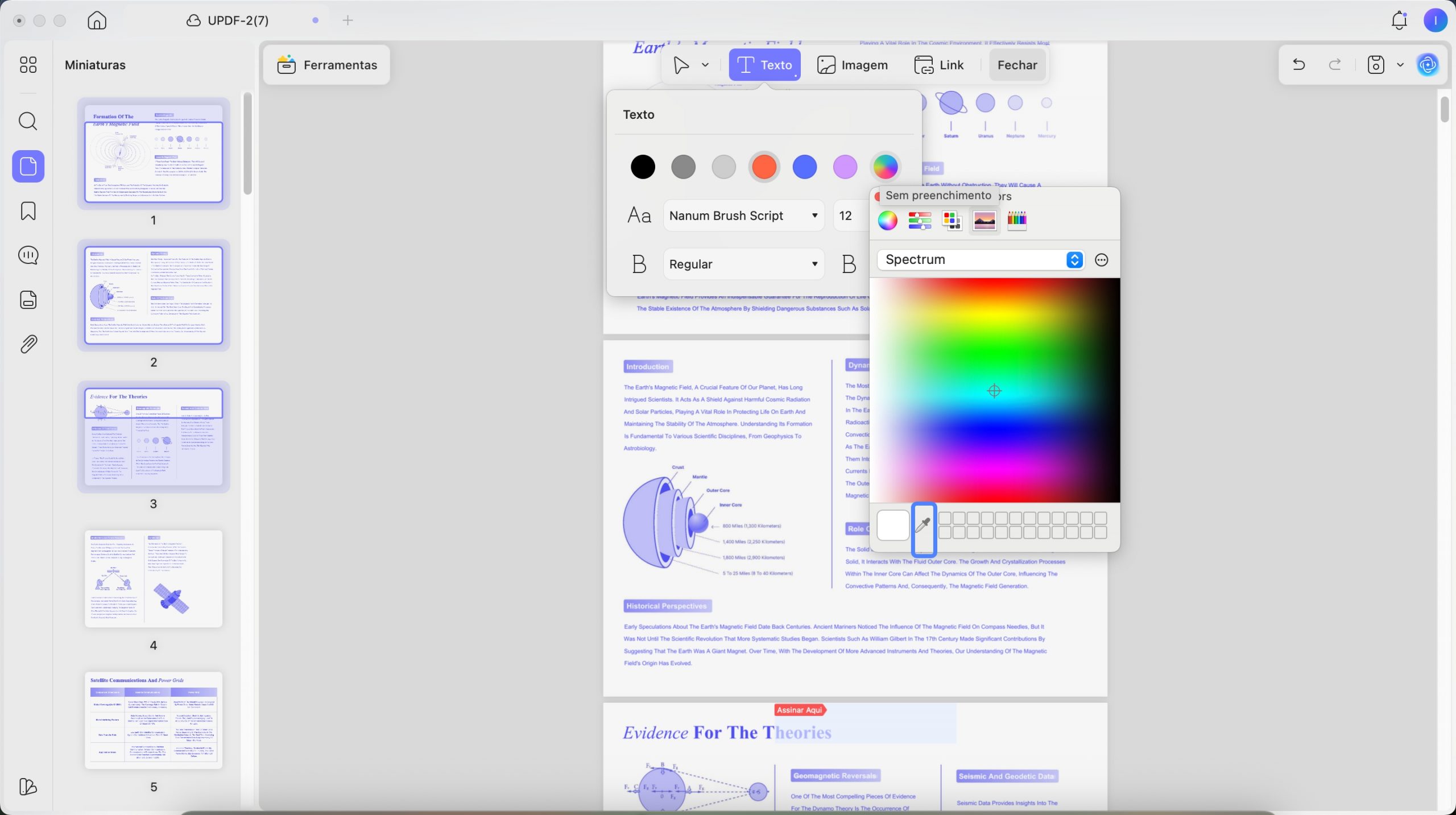The width and height of the screenshot is (1456, 815).
Task: Click the Introduction heading label
Action: 648,367
